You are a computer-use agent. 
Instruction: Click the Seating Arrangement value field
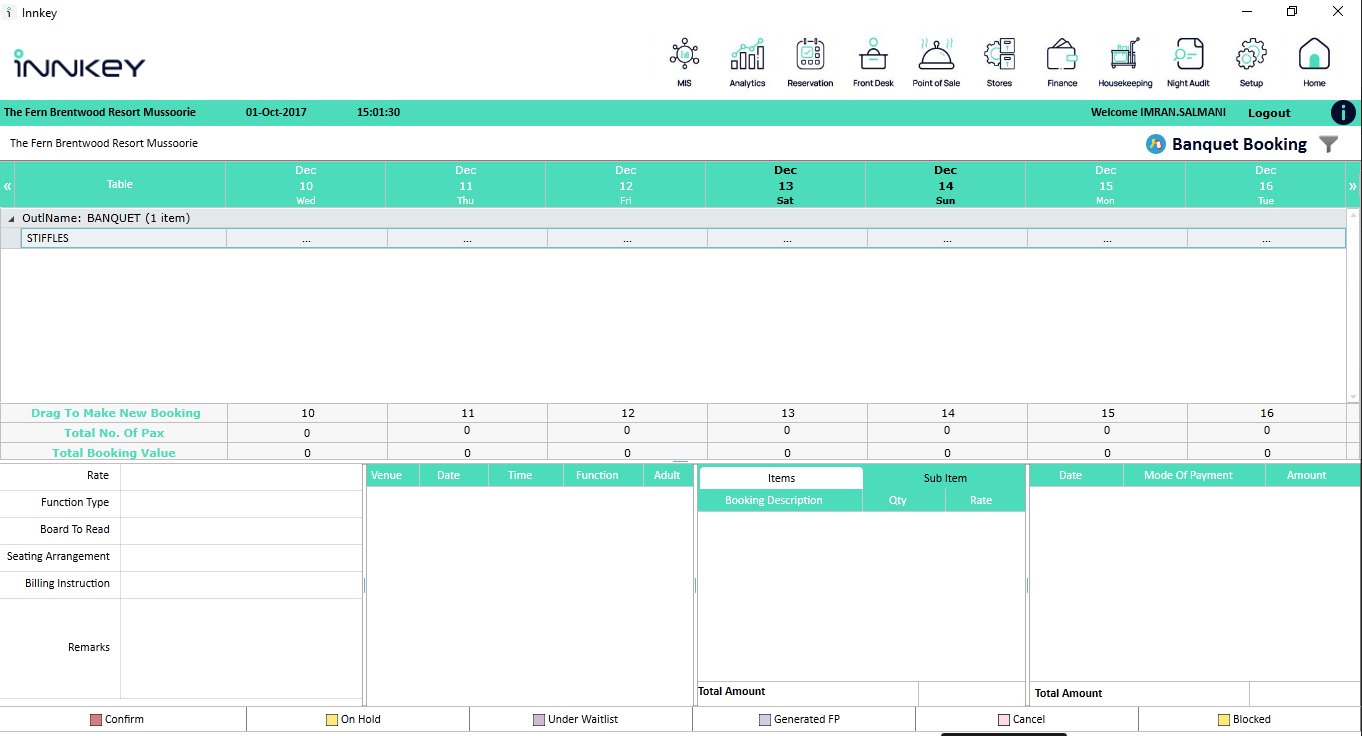coord(241,558)
